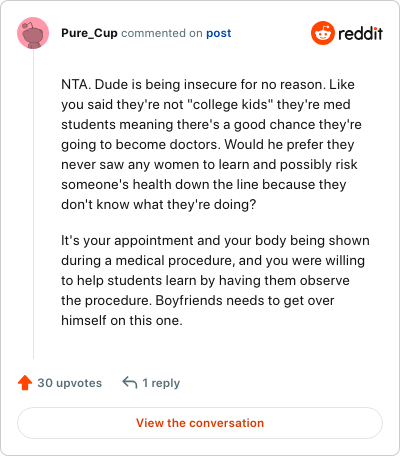400x456 pixels.
Task: Open the Pure_Cup username profile
Action: point(89,33)
